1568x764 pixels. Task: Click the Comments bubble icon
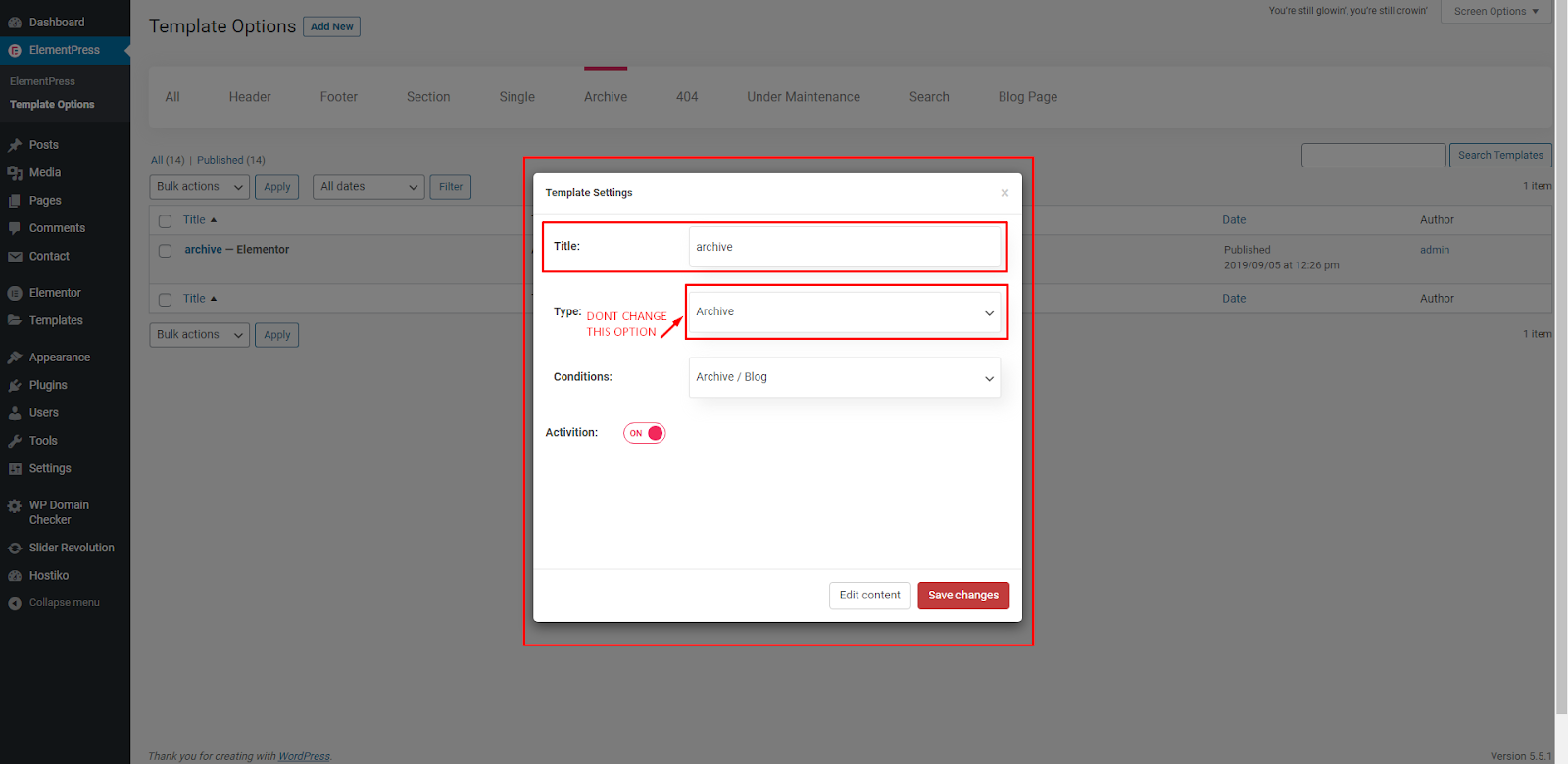click(x=15, y=228)
